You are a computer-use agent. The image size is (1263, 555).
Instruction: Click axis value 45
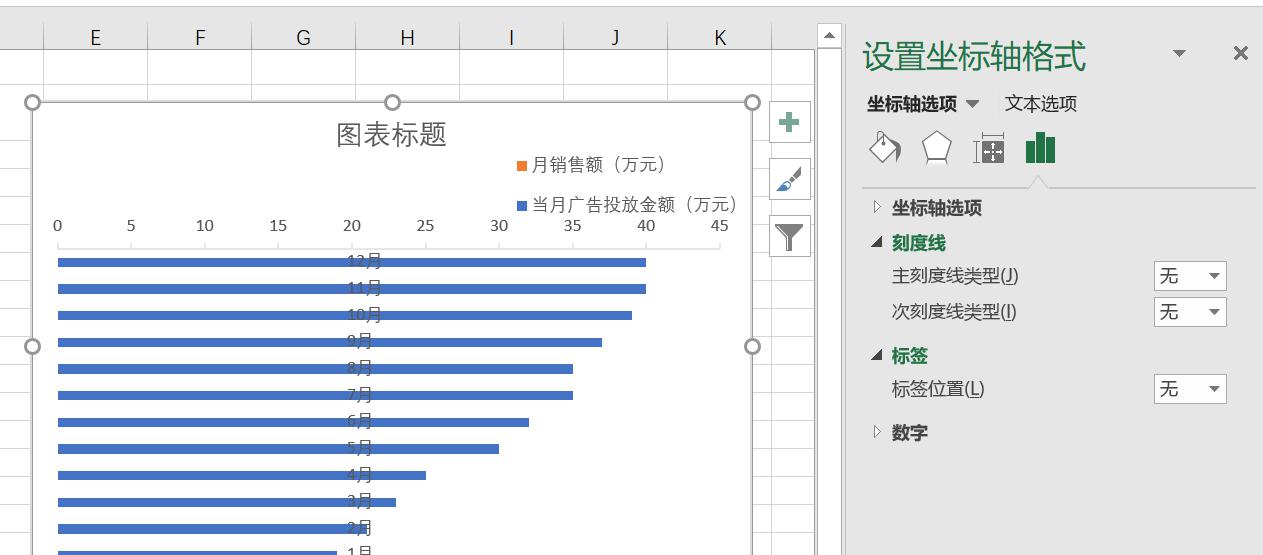point(720,226)
